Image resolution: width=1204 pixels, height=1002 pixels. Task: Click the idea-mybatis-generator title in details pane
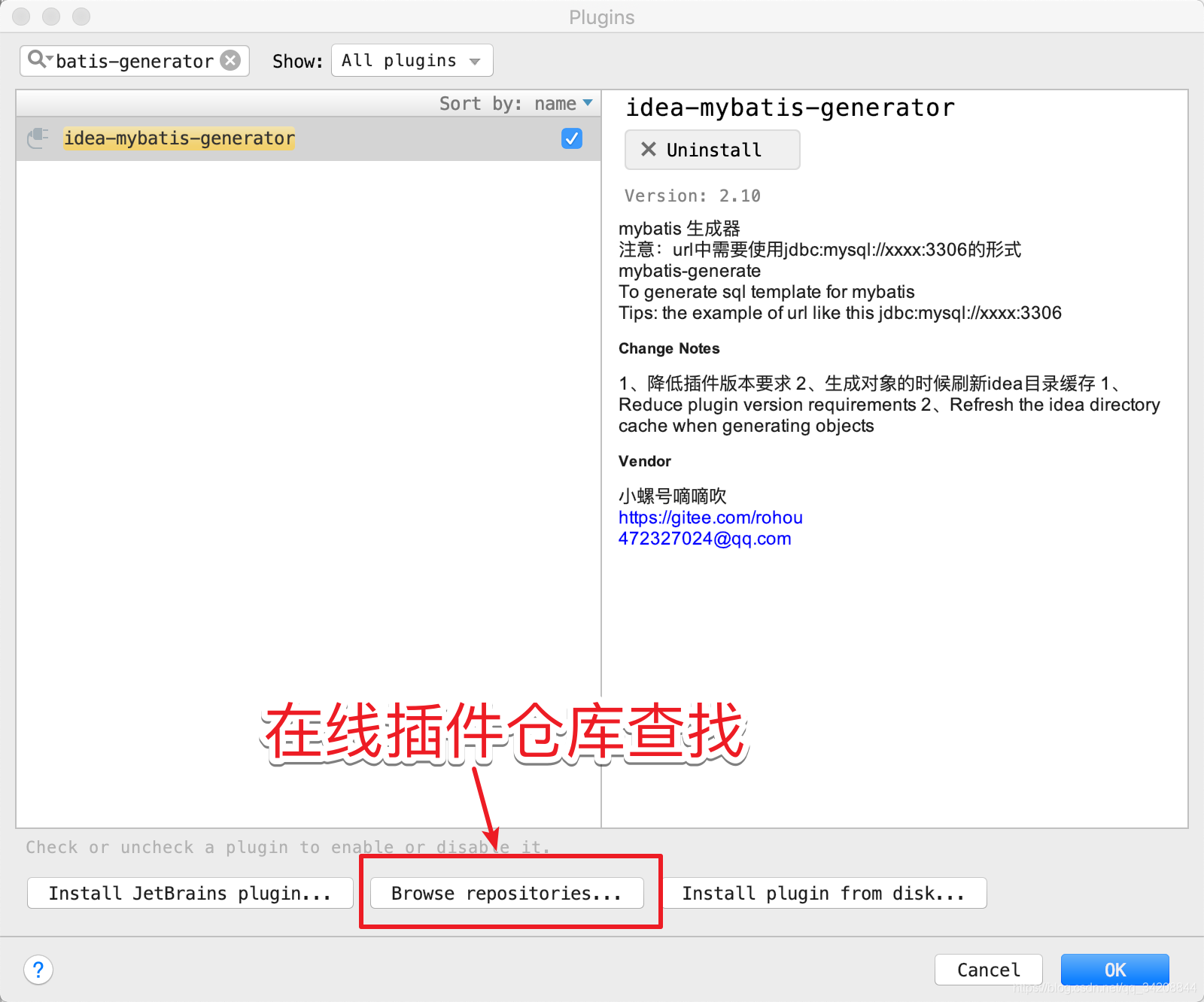tap(790, 108)
